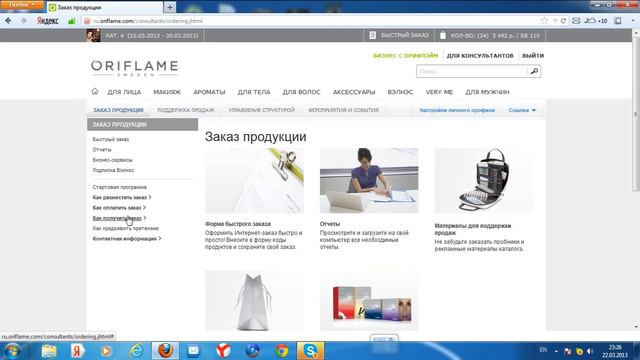Open the VERY ME menu
This screenshot has height=360, width=640.
point(439,92)
